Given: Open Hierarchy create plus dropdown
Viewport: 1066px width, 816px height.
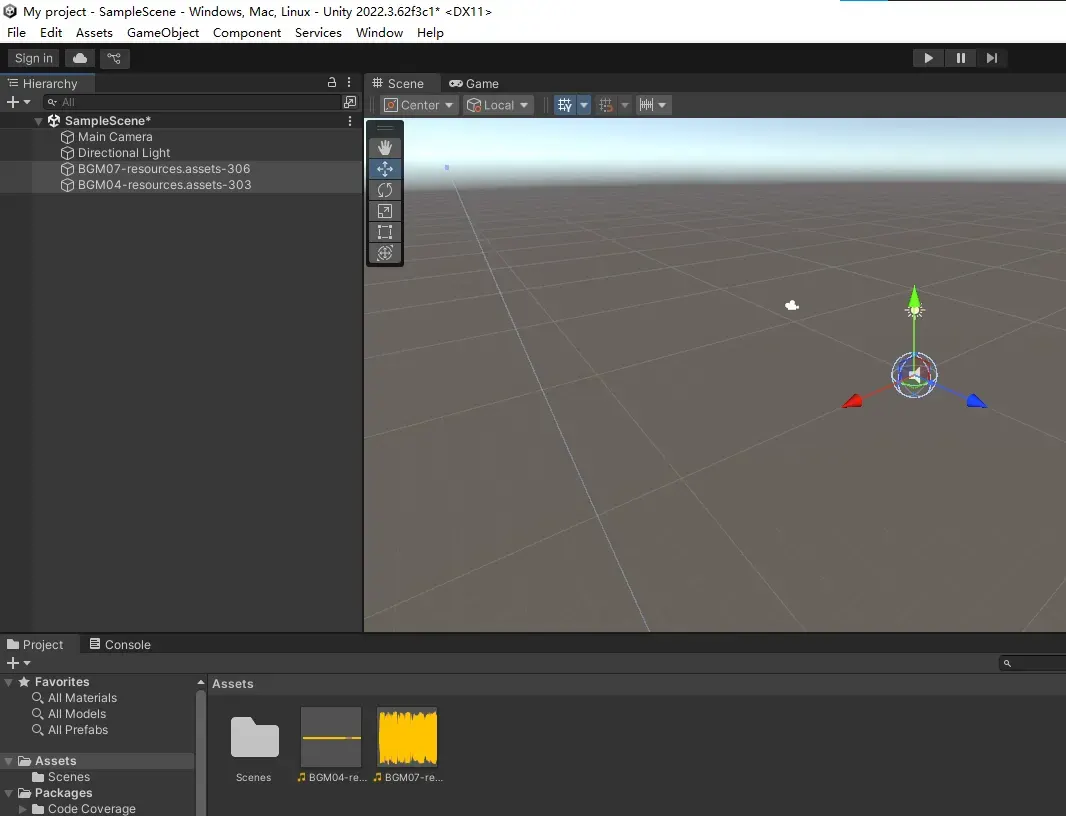Looking at the screenshot, I should point(18,102).
